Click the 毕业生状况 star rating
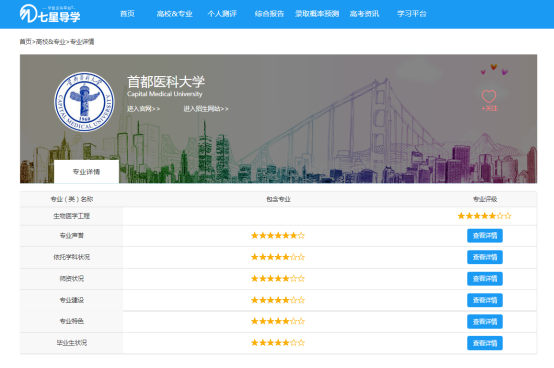554x368 pixels. tap(278, 343)
